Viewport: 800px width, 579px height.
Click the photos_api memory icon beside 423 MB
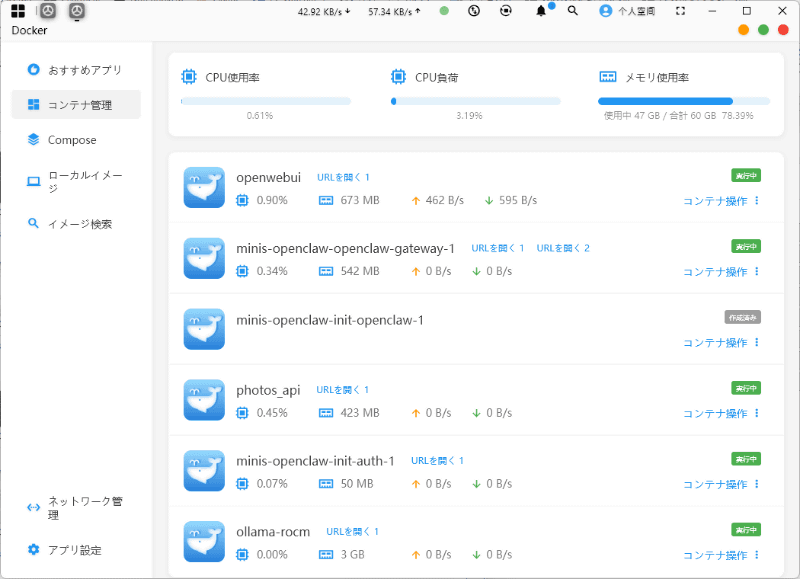click(326, 413)
